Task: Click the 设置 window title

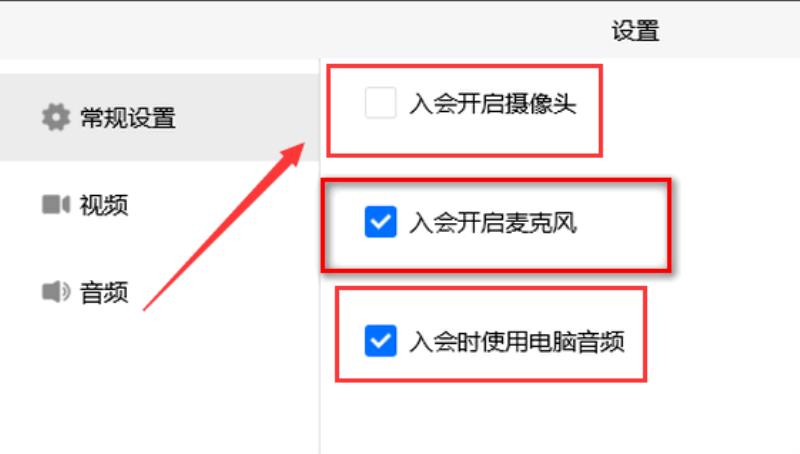Action: pos(635,31)
